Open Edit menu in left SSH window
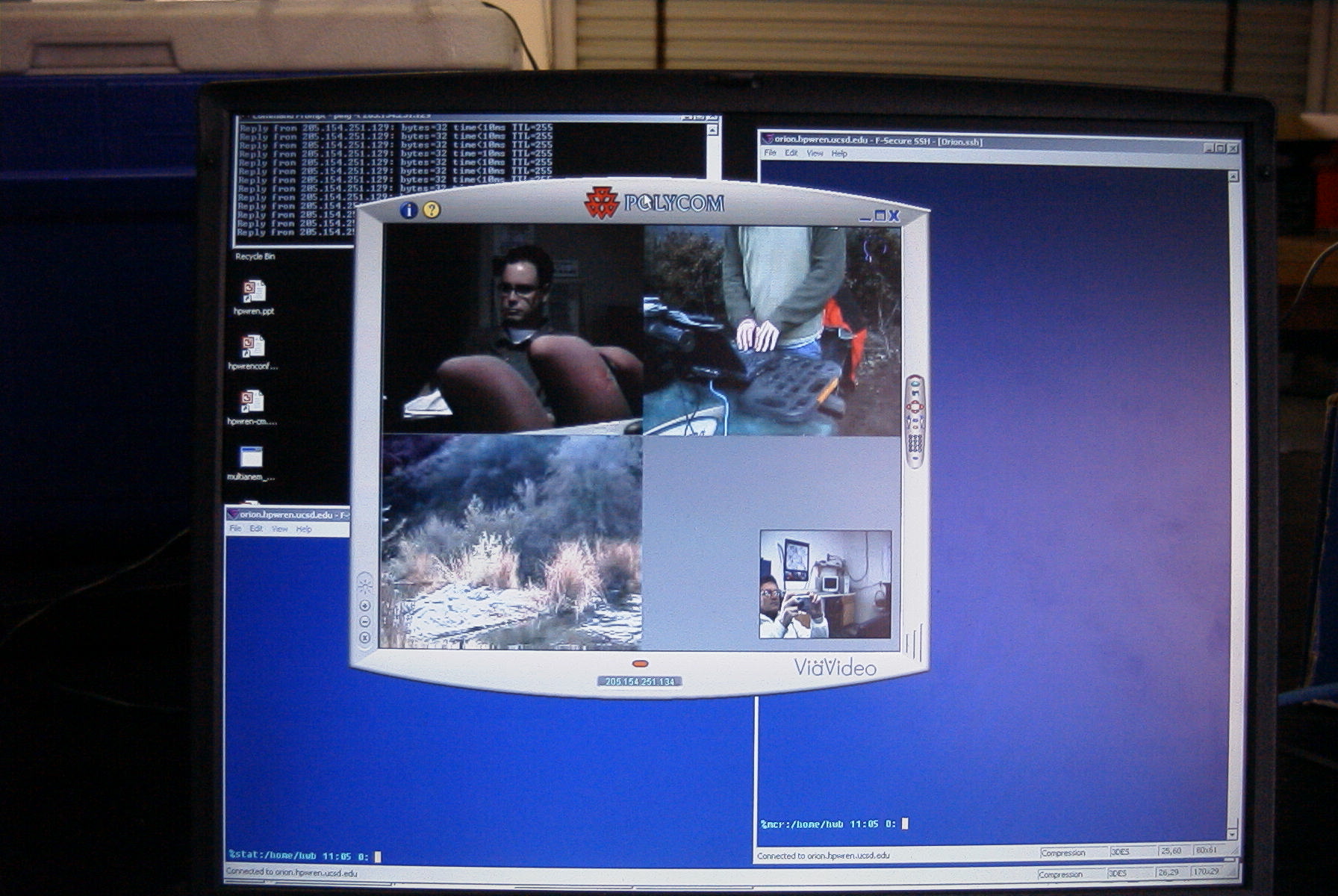The width and height of the screenshot is (1338, 896). [x=256, y=529]
